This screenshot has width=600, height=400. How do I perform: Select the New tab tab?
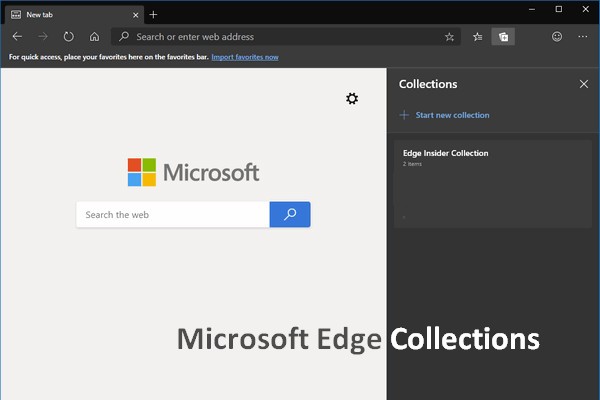click(x=75, y=15)
